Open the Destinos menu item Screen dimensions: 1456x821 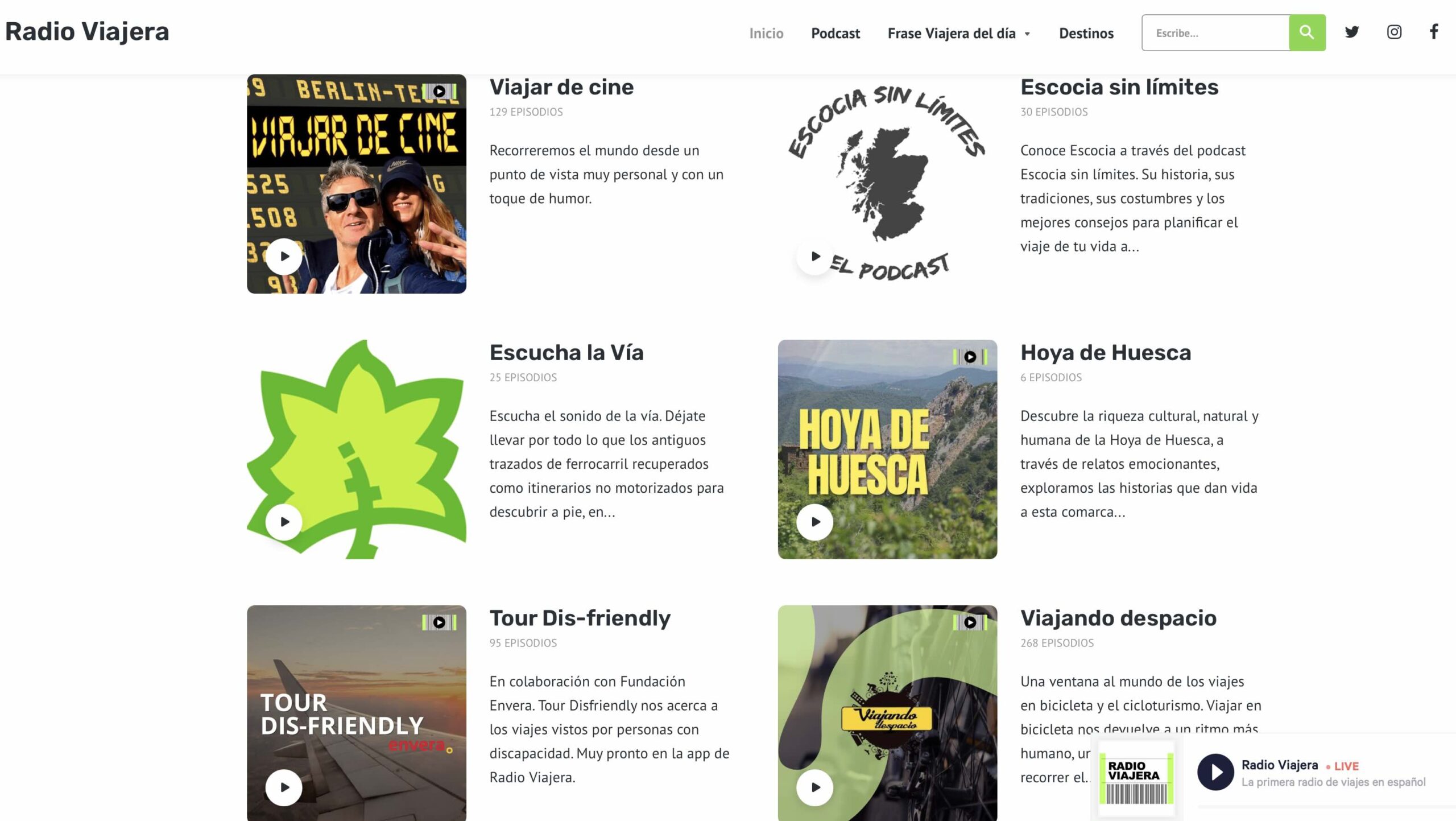click(x=1086, y=34)
